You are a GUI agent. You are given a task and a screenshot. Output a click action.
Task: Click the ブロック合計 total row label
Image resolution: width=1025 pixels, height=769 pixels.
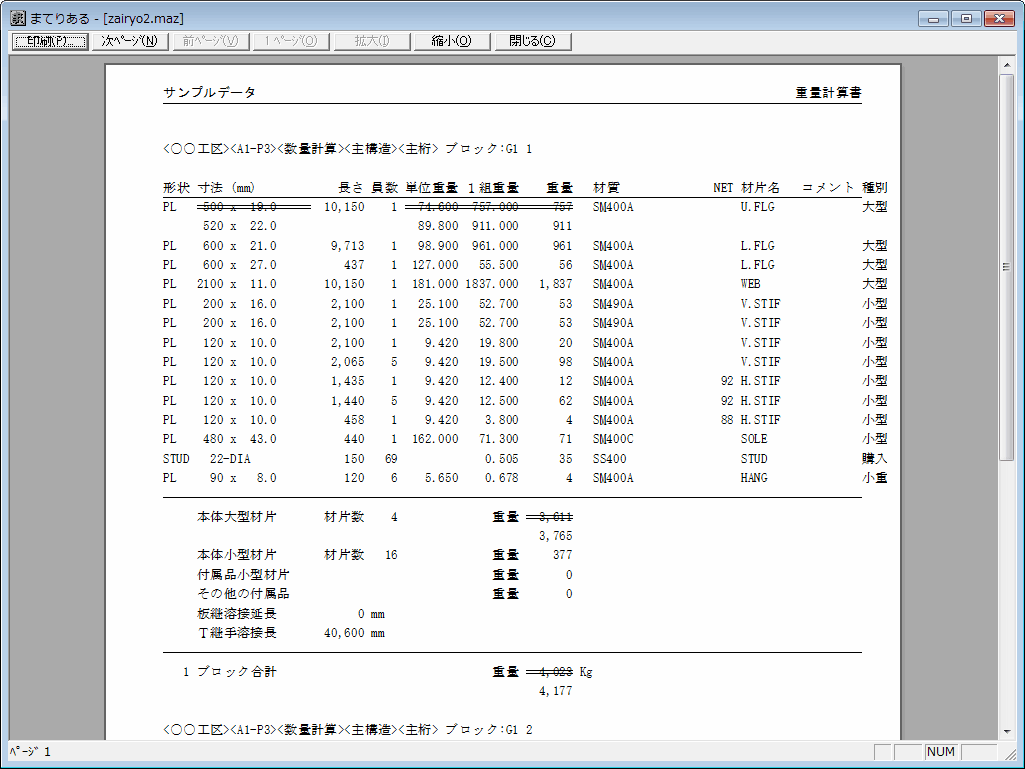point(236,672)
